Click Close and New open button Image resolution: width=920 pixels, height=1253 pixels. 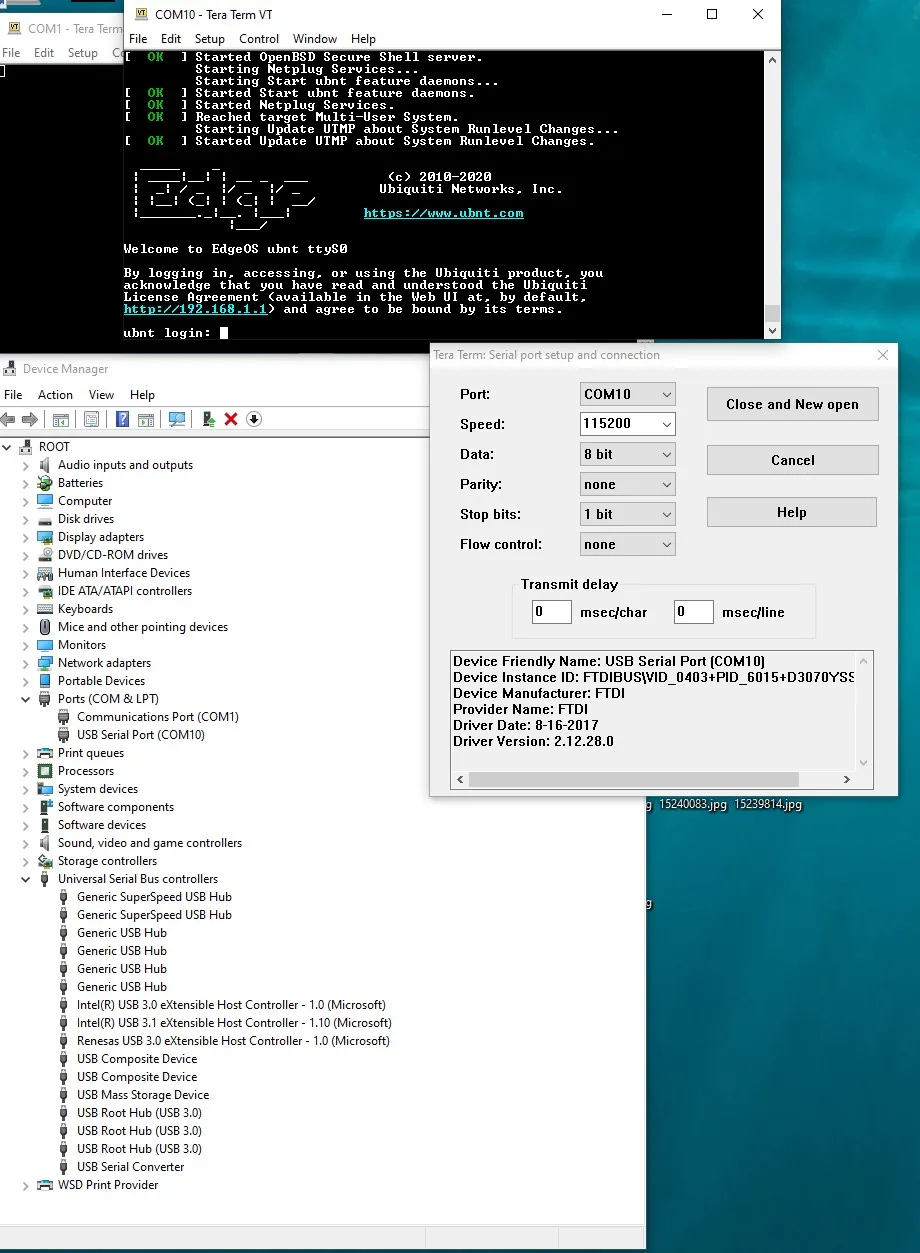[792, 404]
